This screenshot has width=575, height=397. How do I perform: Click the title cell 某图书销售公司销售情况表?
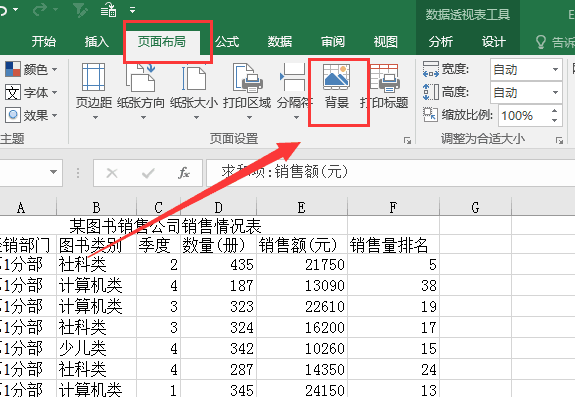[x=165, y=226]
